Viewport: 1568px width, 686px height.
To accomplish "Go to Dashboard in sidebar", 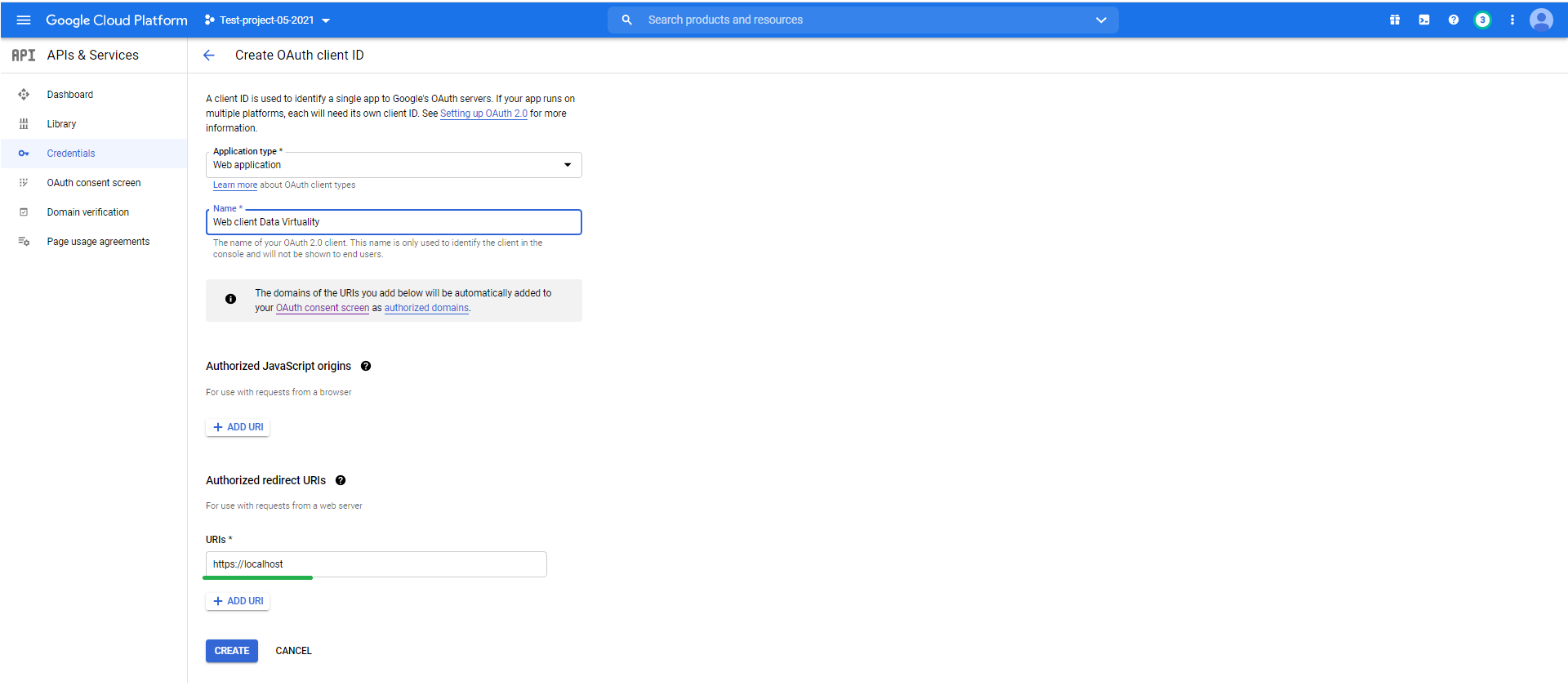I will point(70,95).
